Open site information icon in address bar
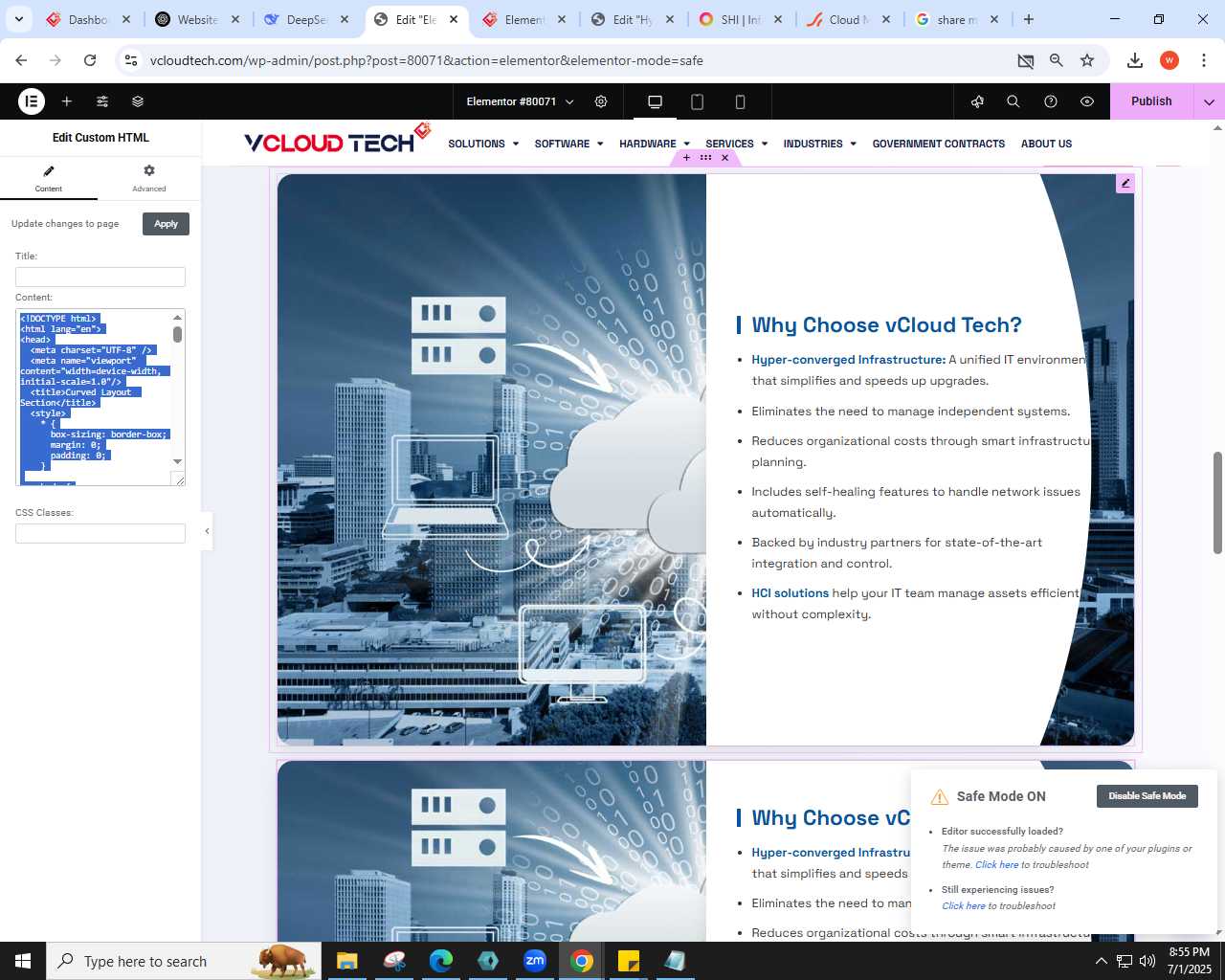Screen dimensions: 1225x980 tap(132, 60)
